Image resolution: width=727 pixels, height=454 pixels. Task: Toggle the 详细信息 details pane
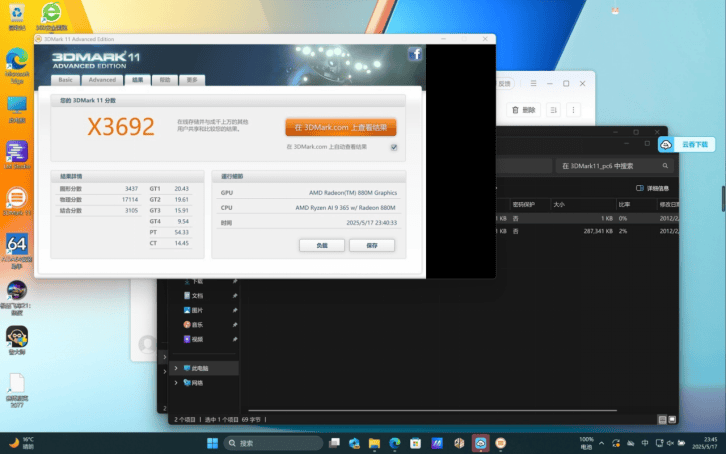click(652, 188)
